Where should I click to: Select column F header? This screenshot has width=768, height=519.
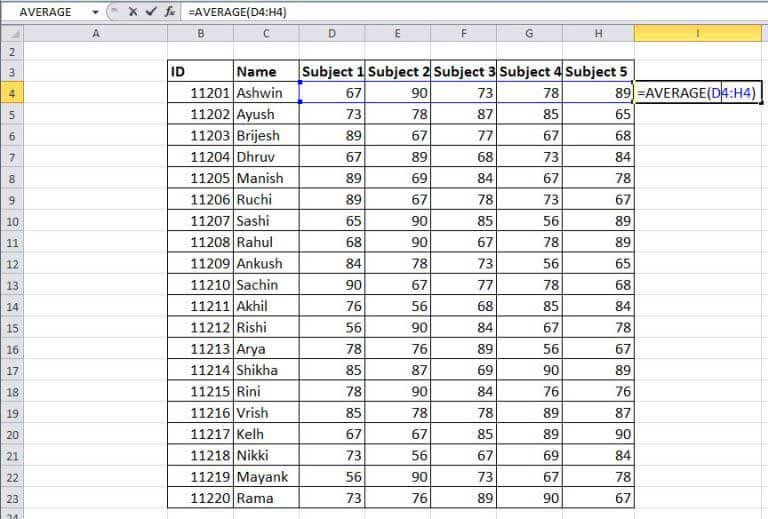[463, 33]
